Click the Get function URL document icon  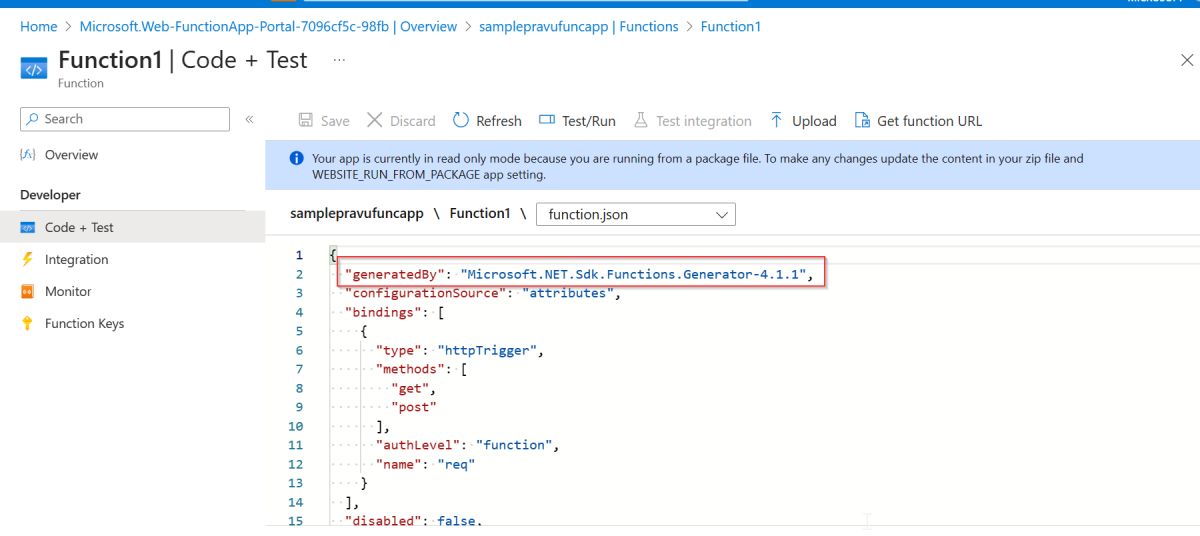(862, 120)
